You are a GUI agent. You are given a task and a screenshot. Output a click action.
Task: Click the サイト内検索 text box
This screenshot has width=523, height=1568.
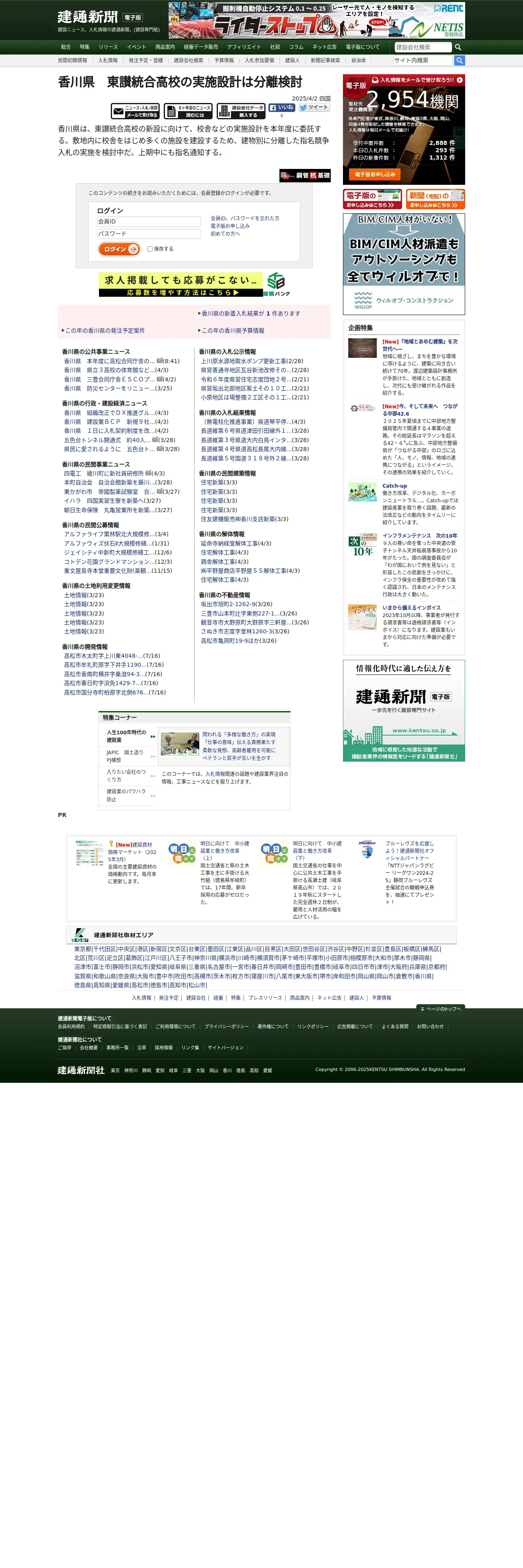pos(422,60)
